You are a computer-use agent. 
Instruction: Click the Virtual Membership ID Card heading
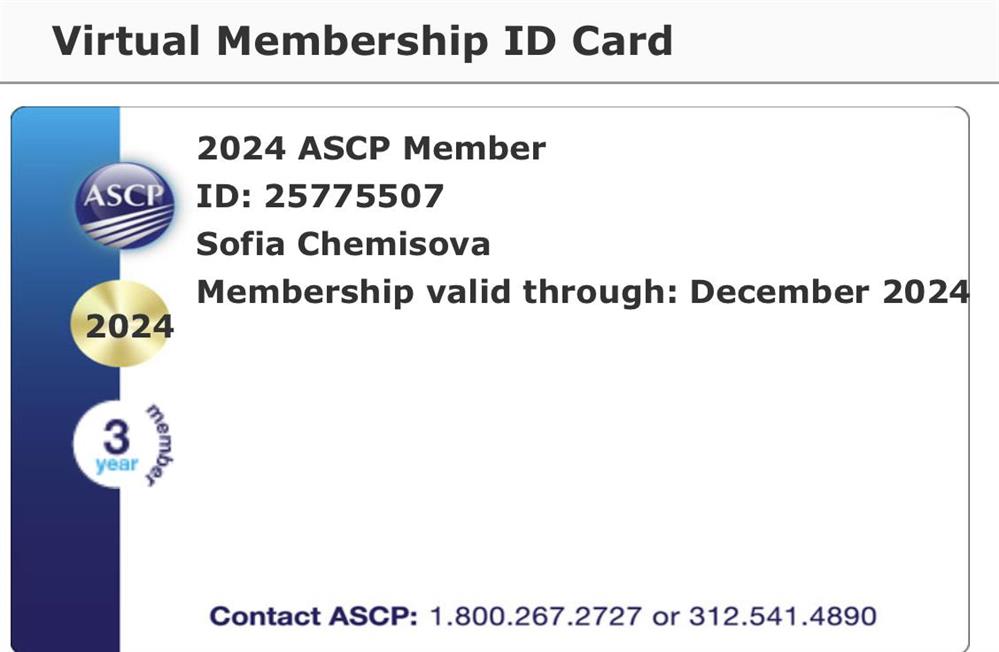[362, 41]
